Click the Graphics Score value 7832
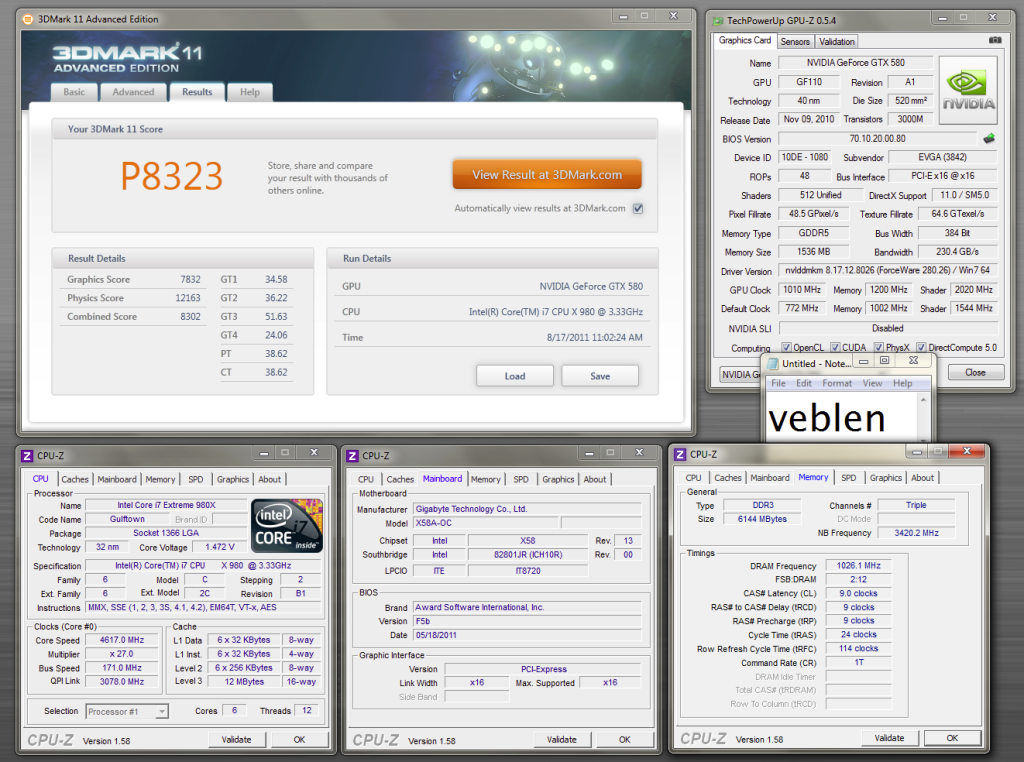 pyautogui.click(x=190, y=279)
